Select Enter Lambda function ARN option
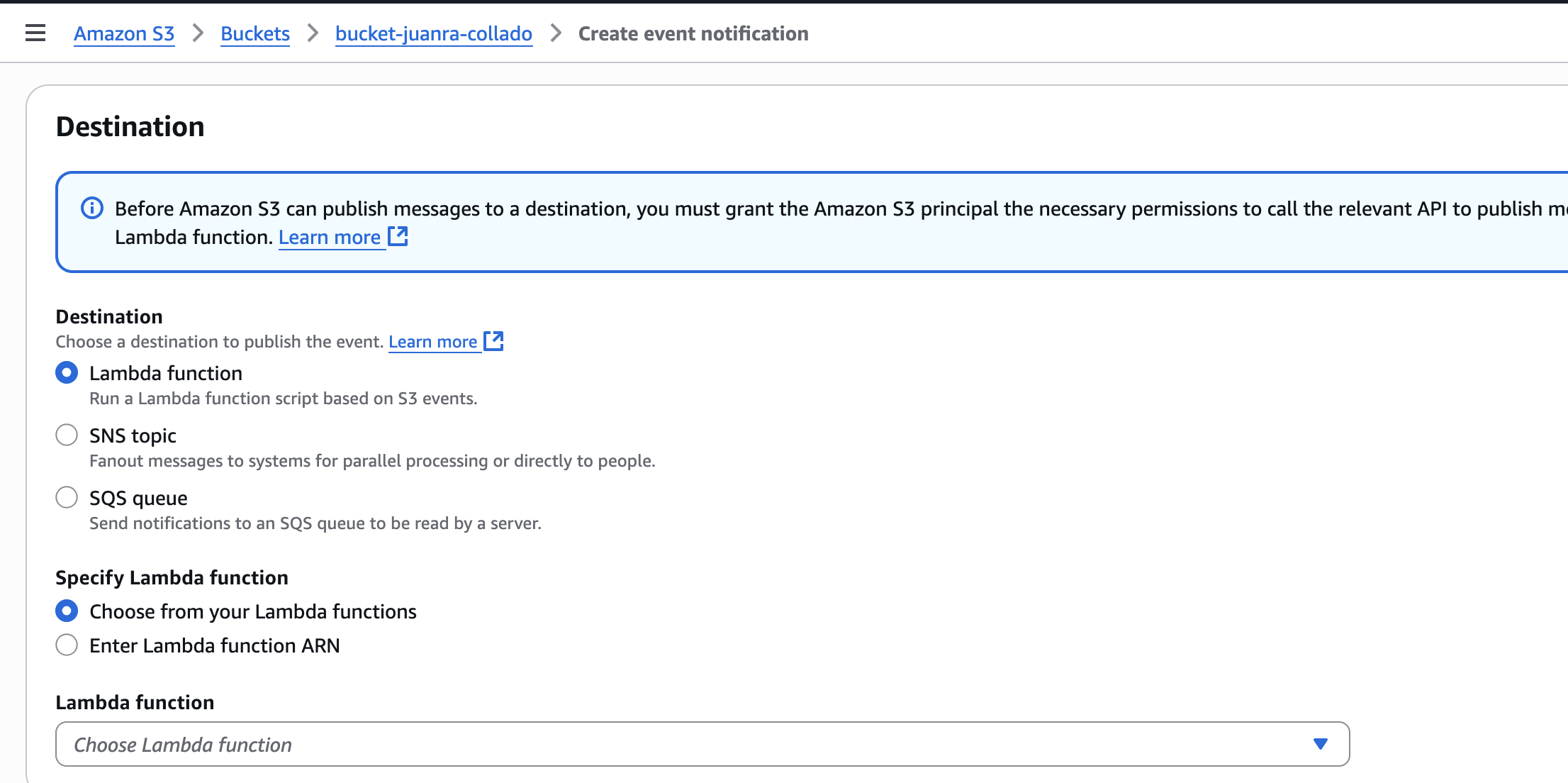Screen dimensions: 1568x783 (x=67, y=645)
